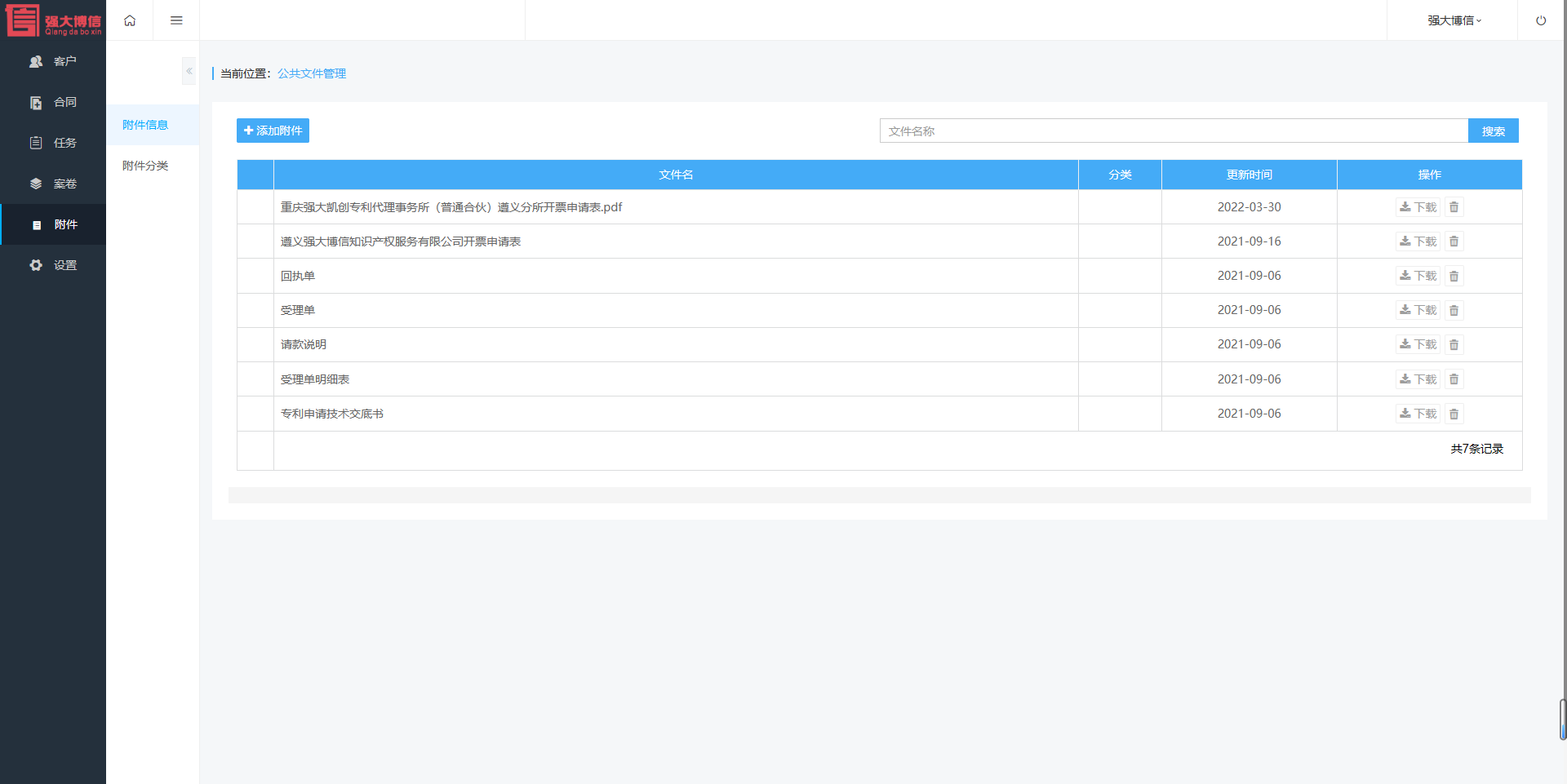Delete the 专利申请技术交底书 file
This screenshot has height=784, width=1567.
[1454, 414]
